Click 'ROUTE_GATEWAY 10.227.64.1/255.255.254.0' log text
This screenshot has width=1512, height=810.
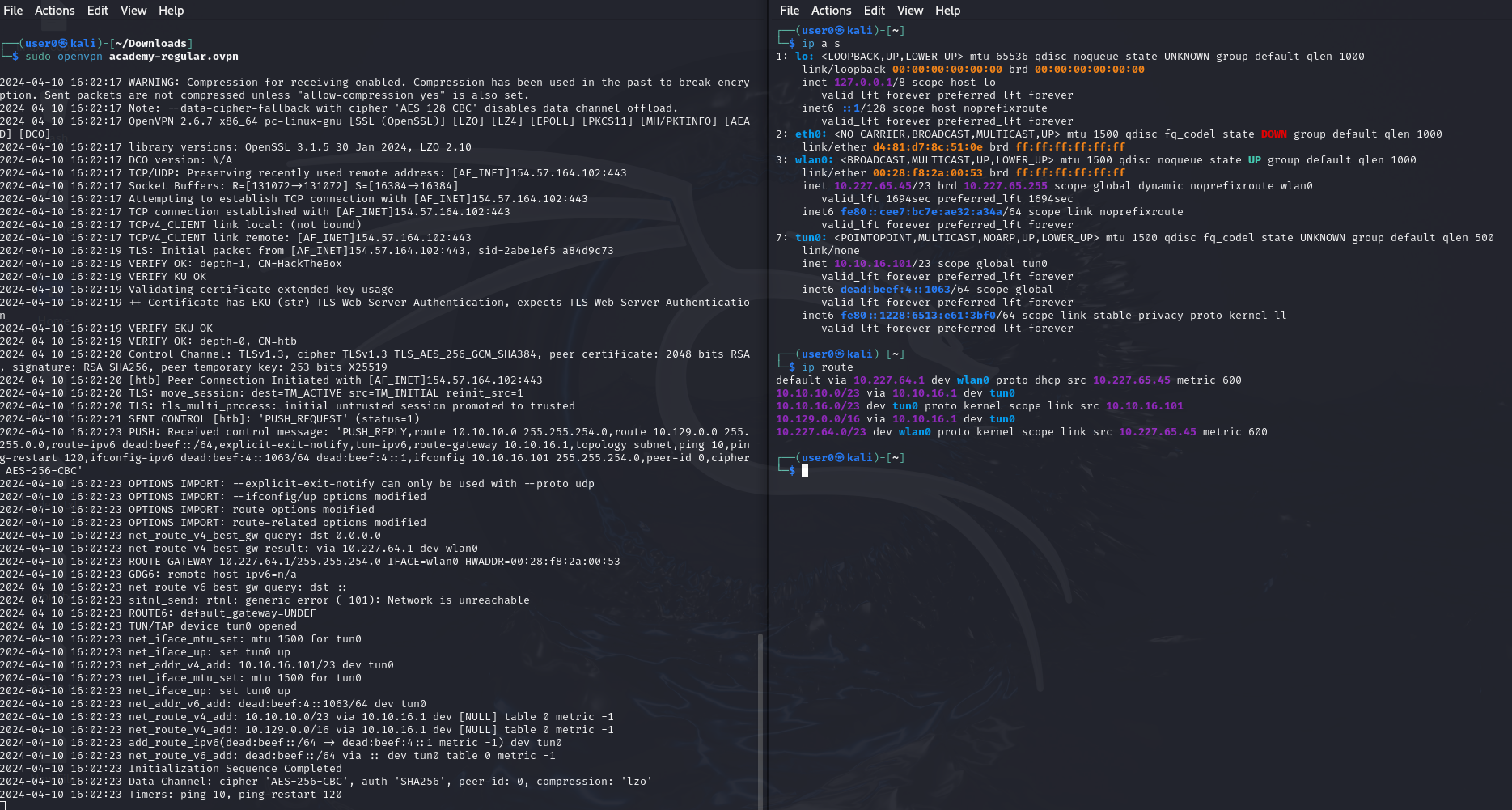(255, 562)
